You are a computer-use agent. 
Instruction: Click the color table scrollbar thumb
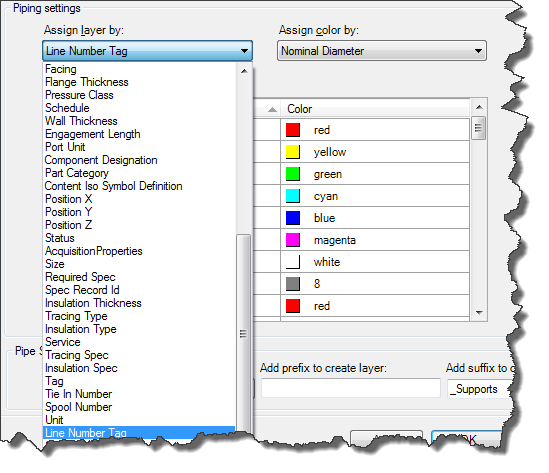(x=479, y=128)
